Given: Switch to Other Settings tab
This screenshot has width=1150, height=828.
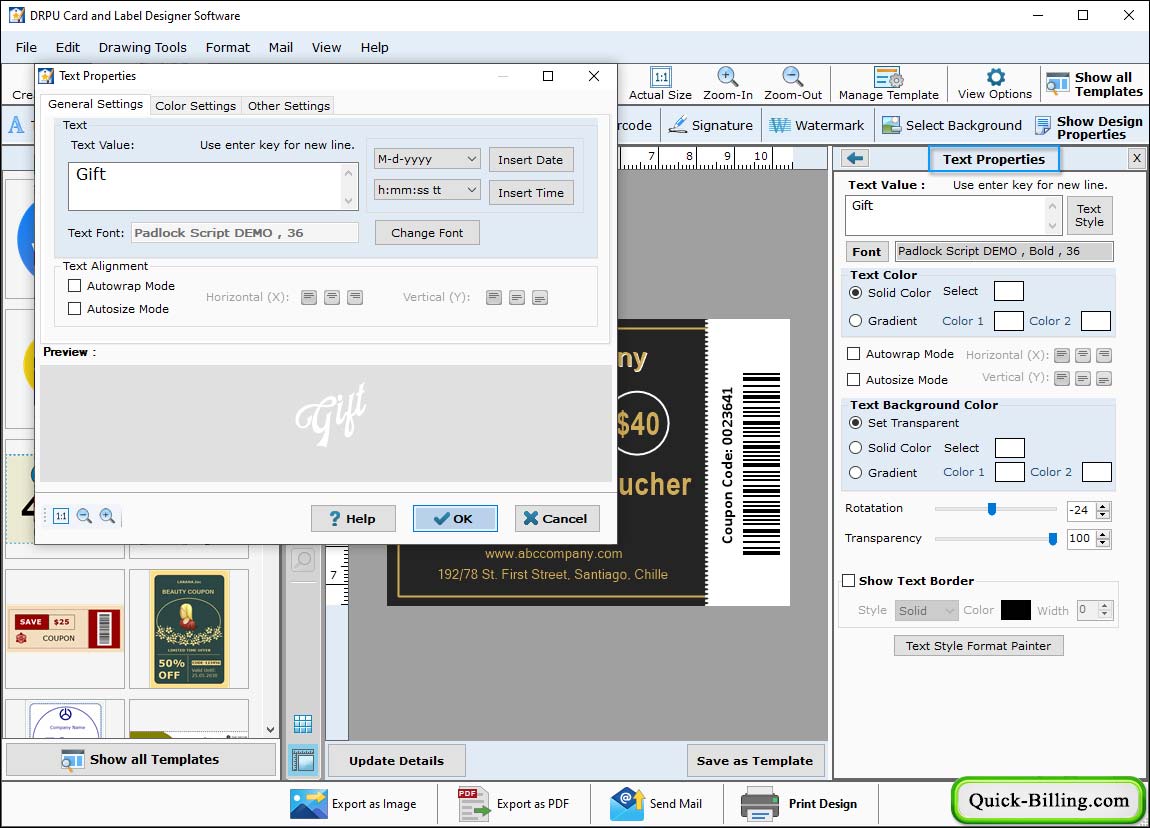Looking at the screenshot, I should point(288,106).
